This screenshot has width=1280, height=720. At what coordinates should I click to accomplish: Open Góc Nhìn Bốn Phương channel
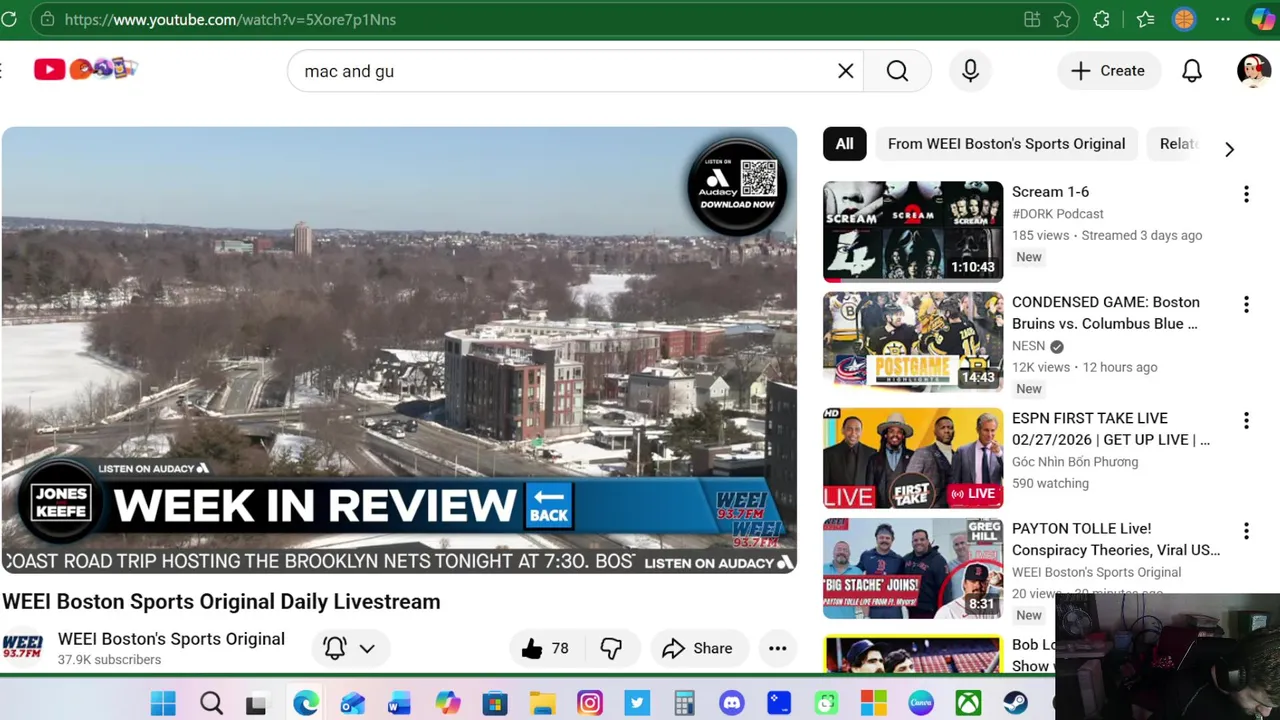[1075, 462]
